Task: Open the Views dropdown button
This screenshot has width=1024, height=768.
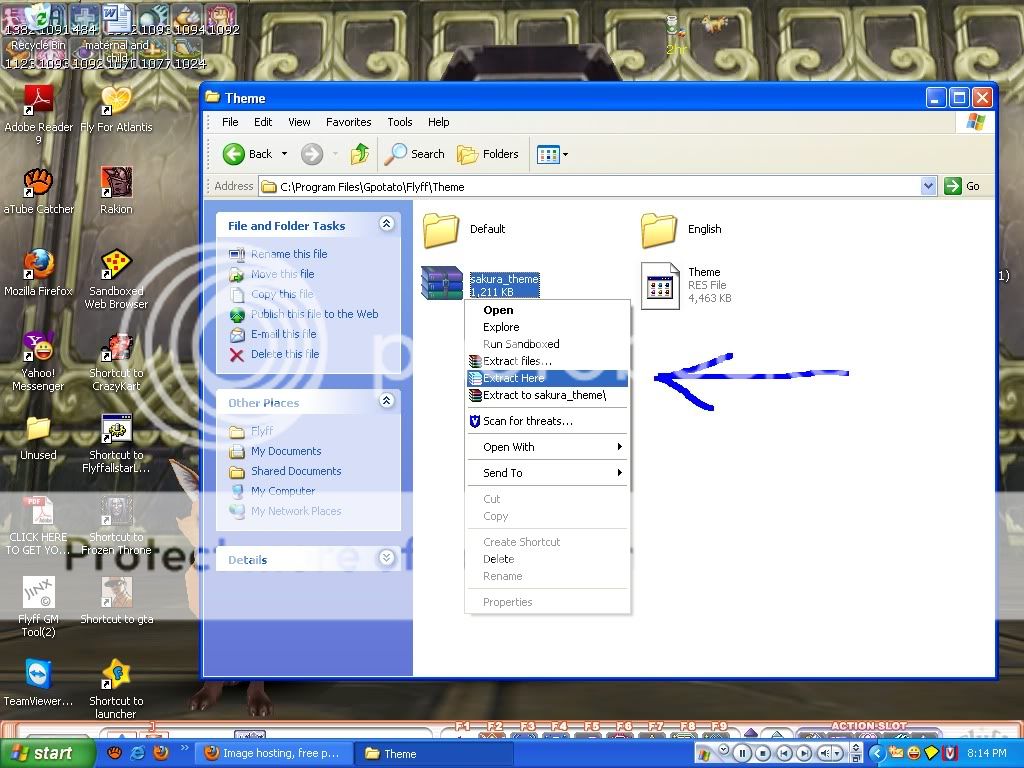Action: [x=552, y=154]
